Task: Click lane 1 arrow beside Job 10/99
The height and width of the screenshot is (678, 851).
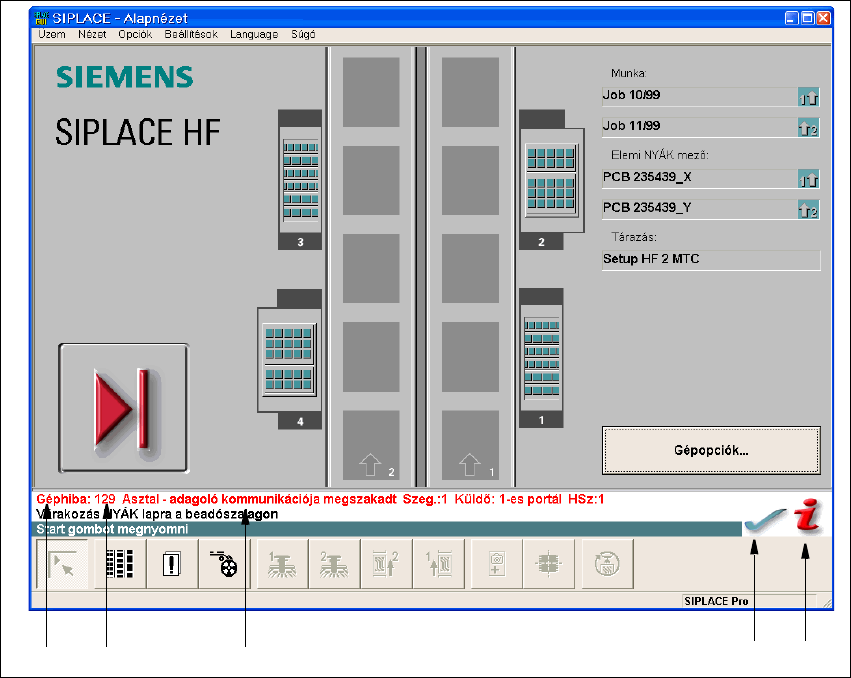Action: [x=808, y=97]
